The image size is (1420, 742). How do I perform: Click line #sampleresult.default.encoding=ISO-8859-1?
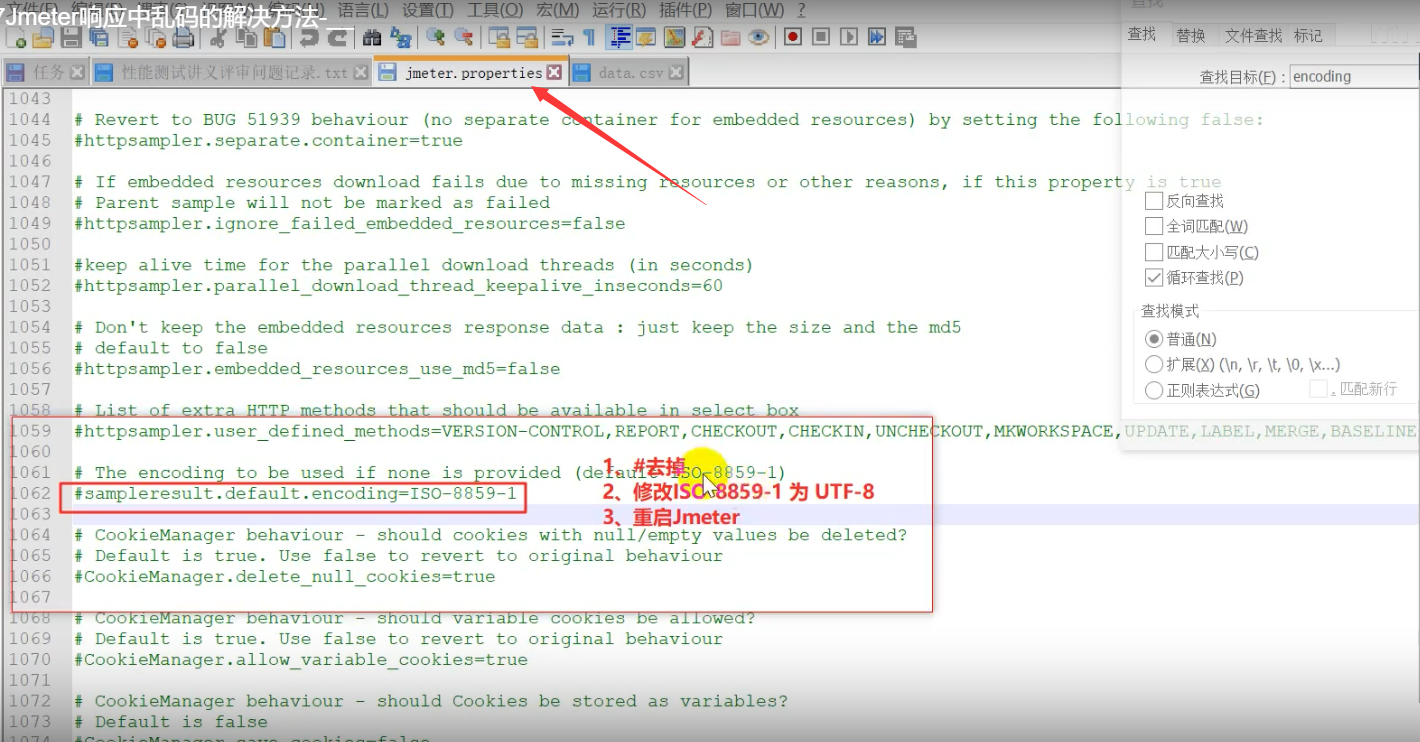[x=295, y=493]
